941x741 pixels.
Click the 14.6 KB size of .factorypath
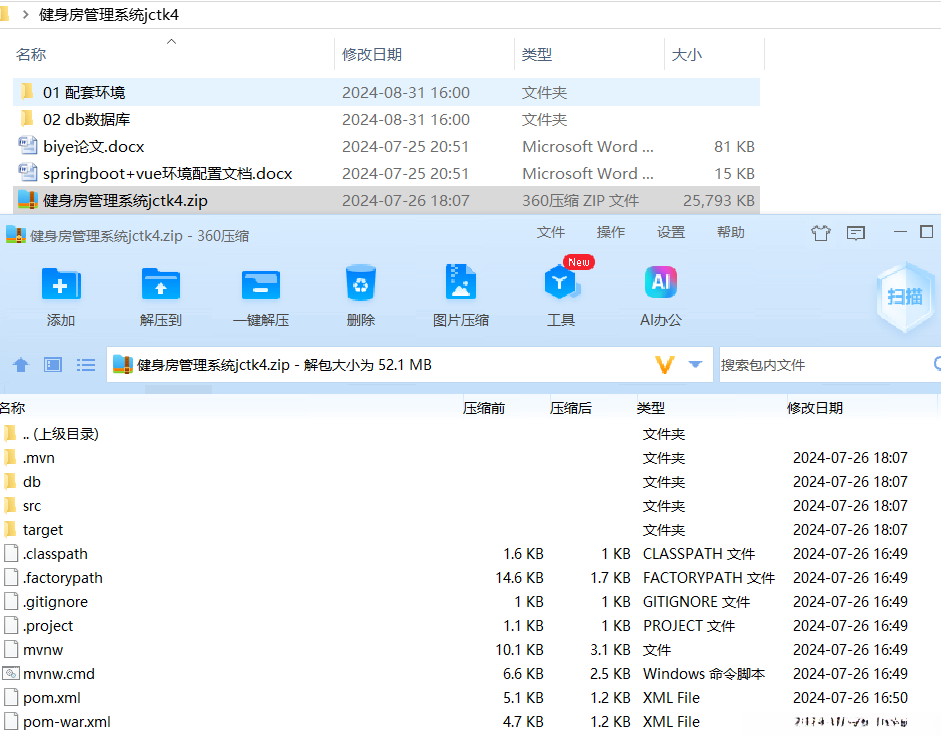pyautogui.click(x=519, y=578)
